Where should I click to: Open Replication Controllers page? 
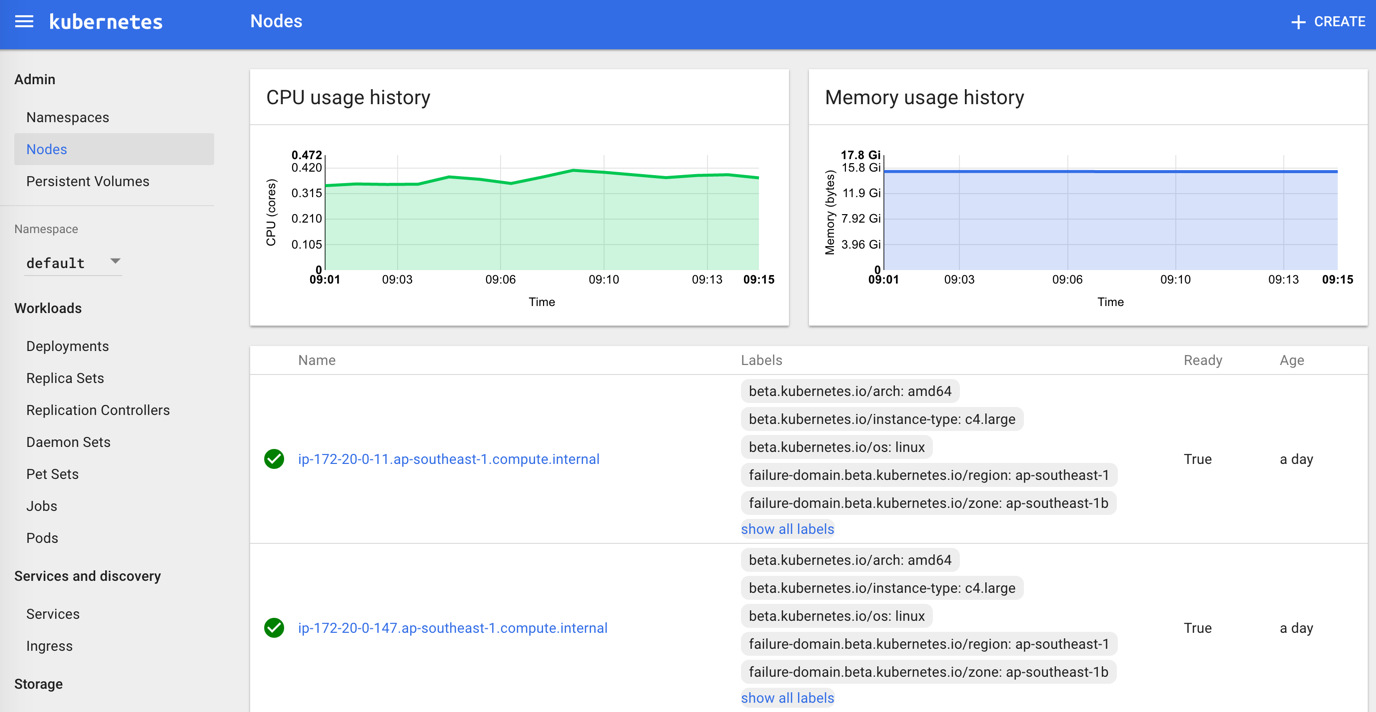98,410
